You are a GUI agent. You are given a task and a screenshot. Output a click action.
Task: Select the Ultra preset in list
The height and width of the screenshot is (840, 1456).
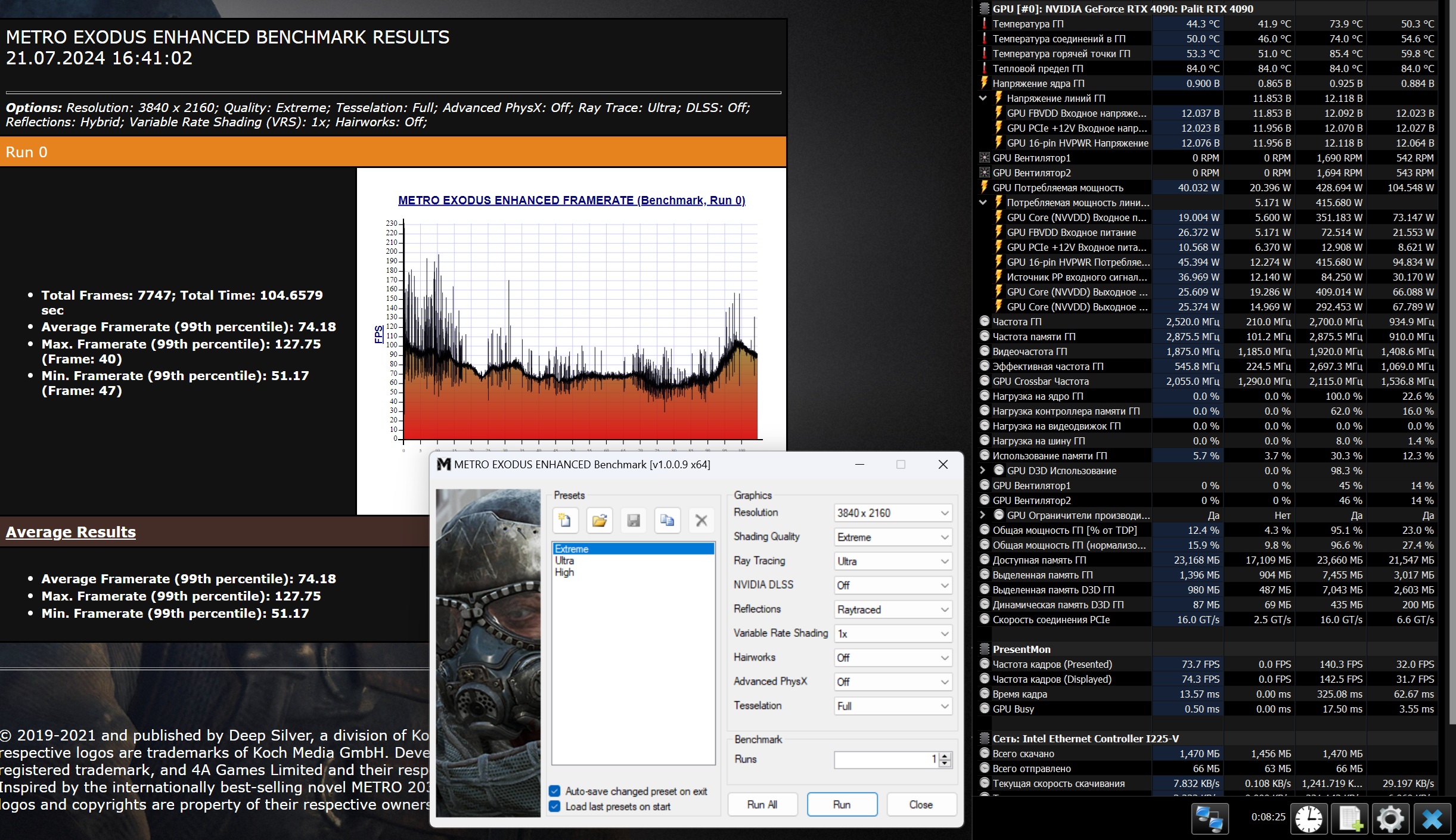click(564, 561)
